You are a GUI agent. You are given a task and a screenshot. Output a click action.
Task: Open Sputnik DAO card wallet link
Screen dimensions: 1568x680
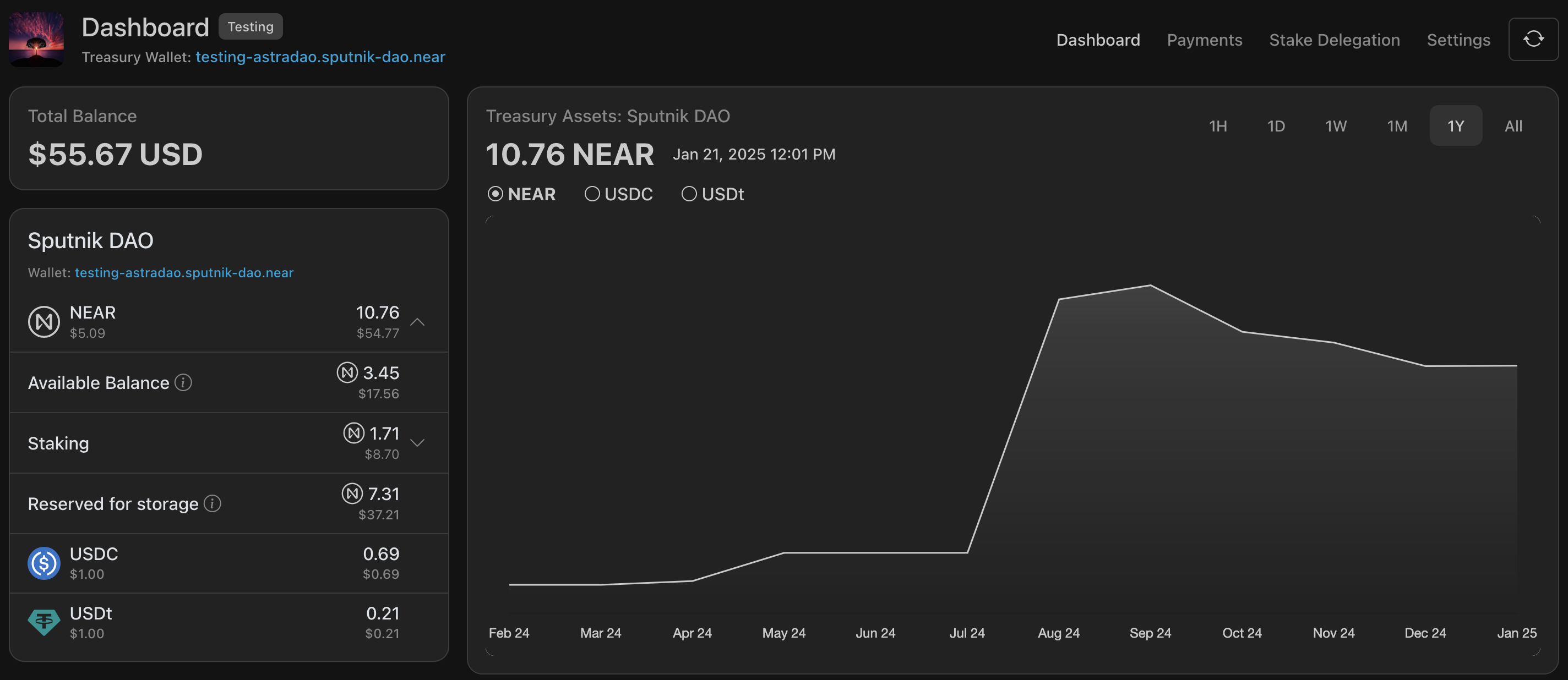coord(184,272)
